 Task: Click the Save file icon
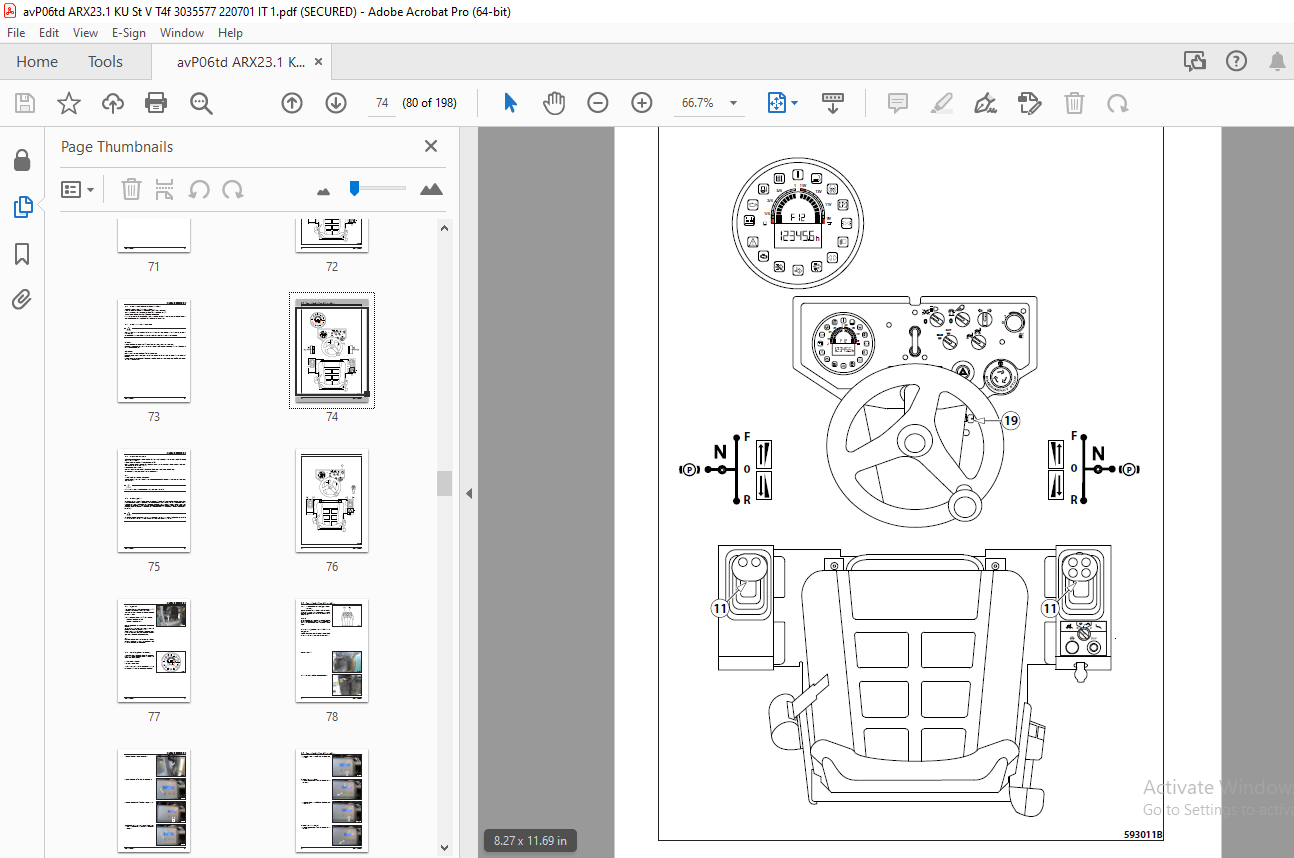coord(25,103)
